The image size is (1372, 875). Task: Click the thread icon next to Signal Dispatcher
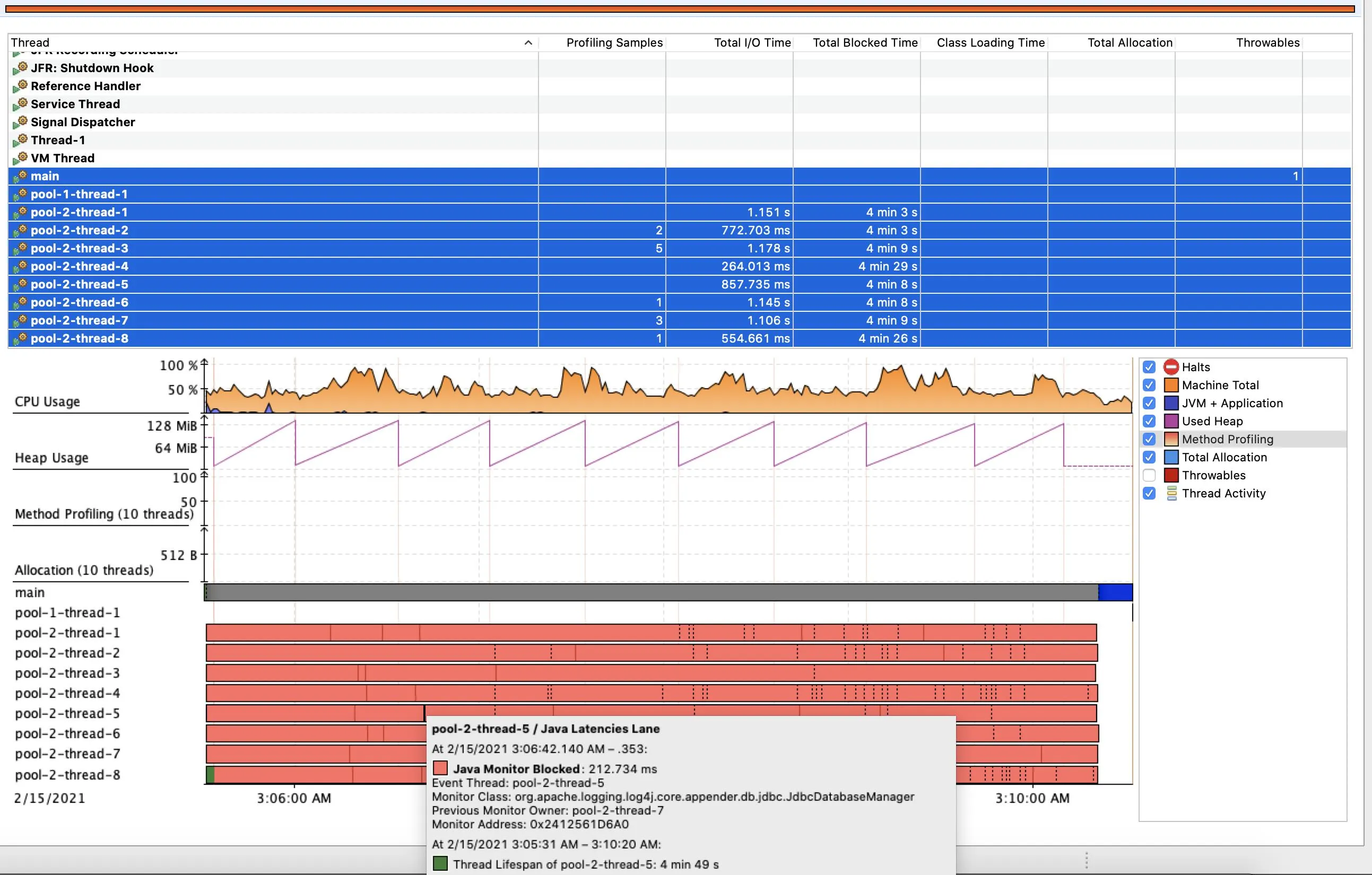click(21, 122)
